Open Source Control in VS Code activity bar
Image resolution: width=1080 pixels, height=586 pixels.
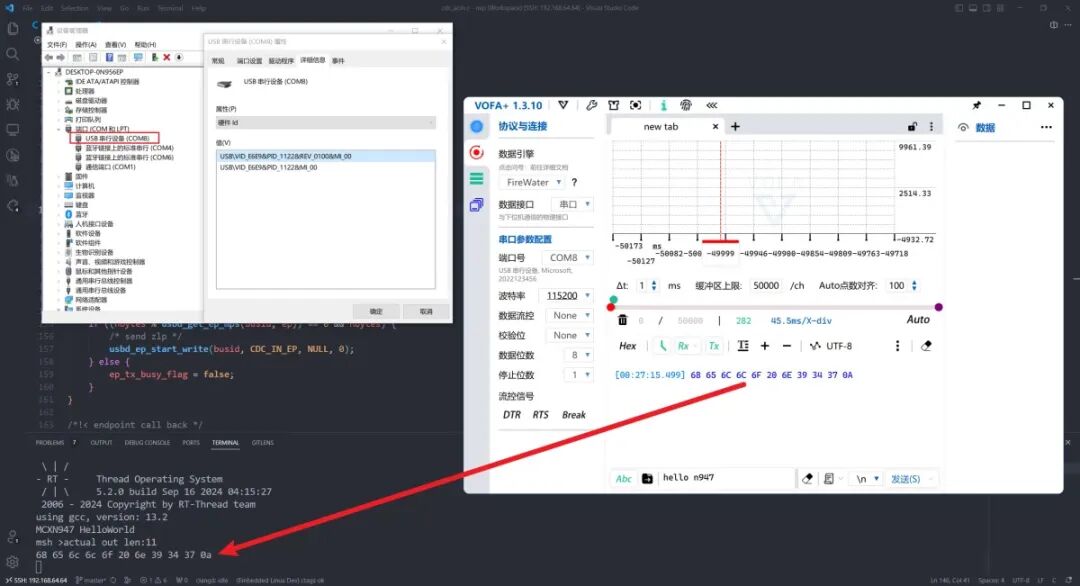(12, 79)
